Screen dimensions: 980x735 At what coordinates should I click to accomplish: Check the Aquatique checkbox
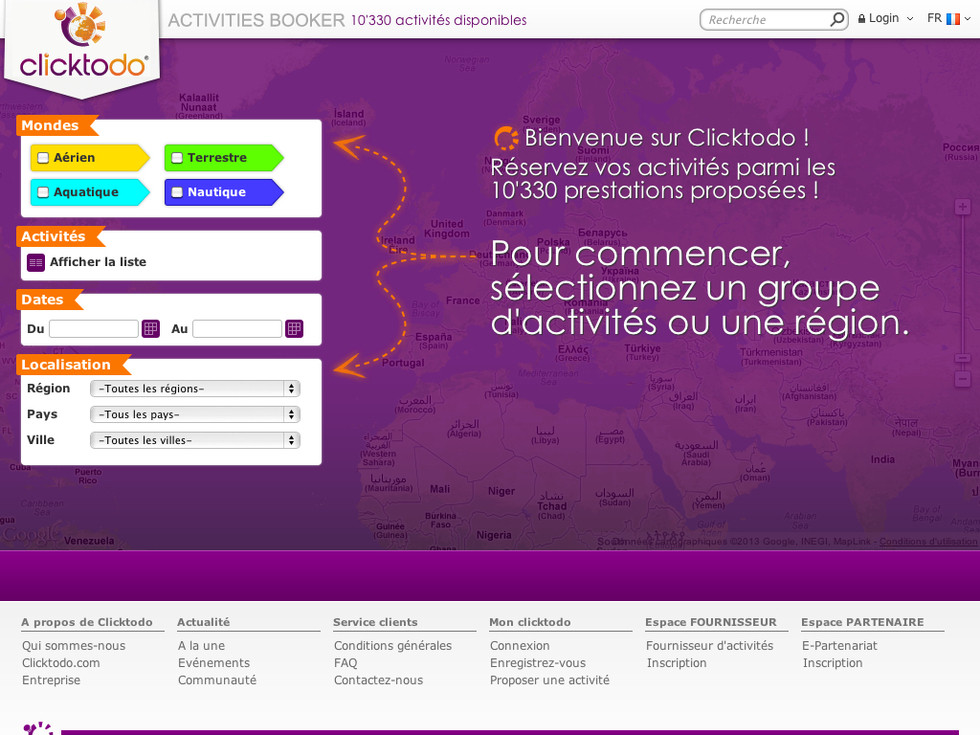point(43,192)
